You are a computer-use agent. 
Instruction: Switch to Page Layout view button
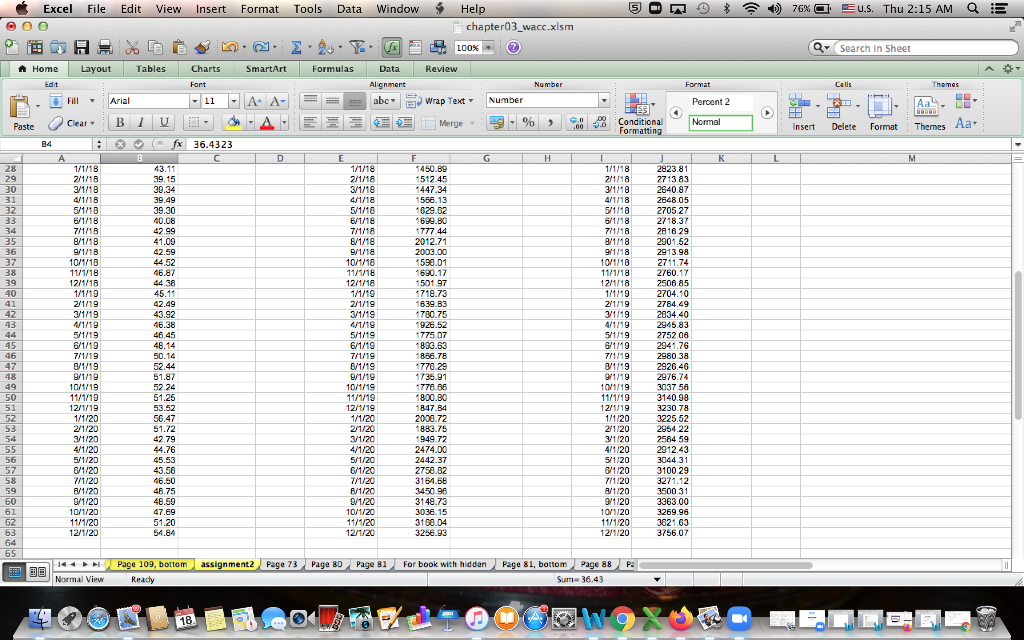(x=38, y=572)
